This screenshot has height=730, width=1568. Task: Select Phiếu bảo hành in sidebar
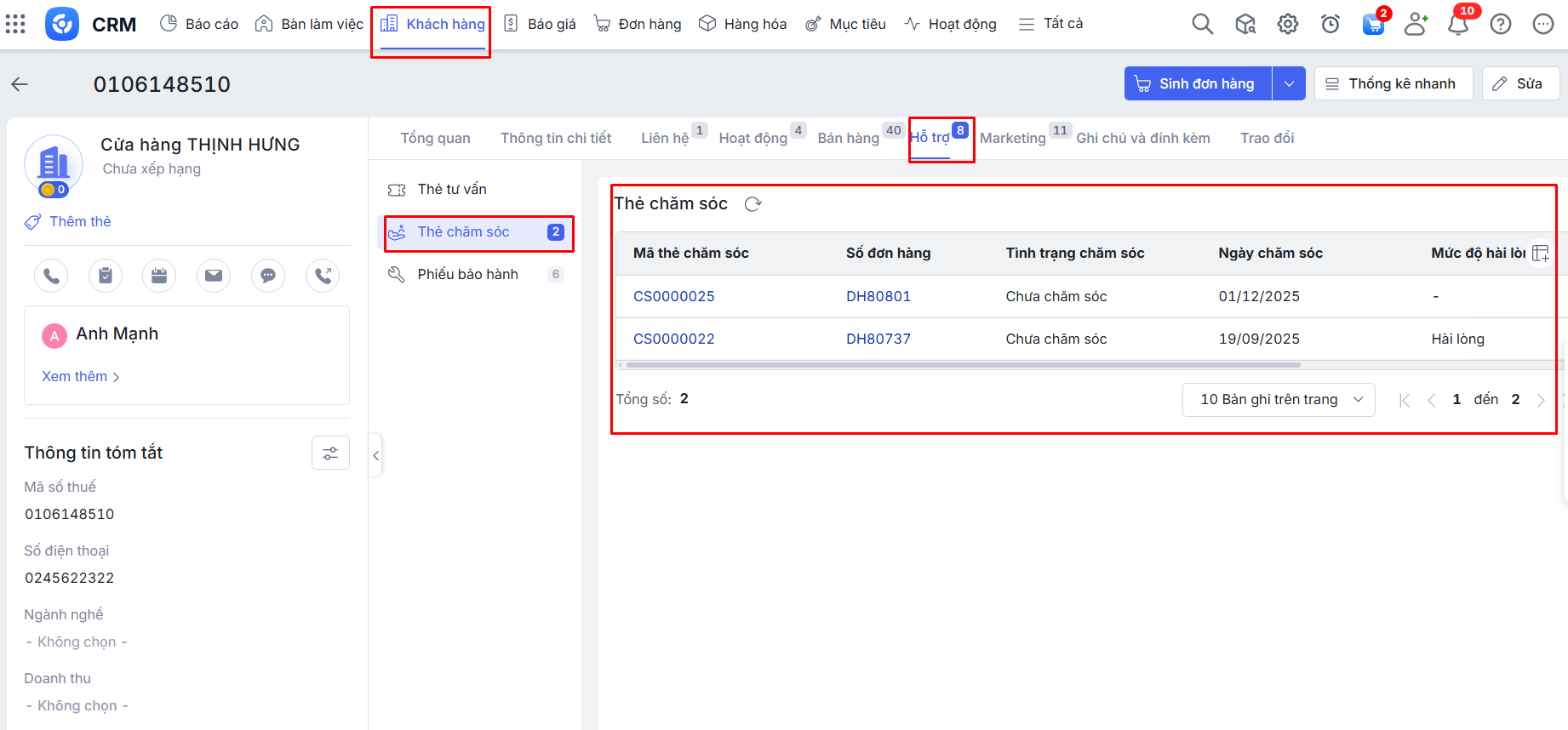[467, 274]
